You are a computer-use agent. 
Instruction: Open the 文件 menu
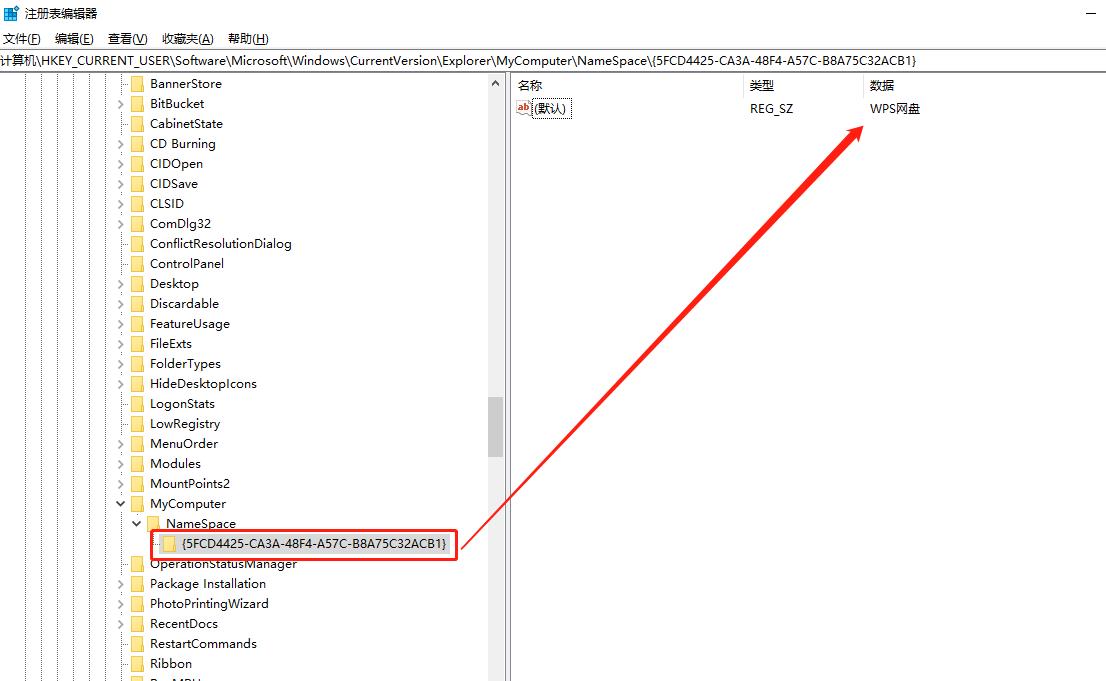click(x=22, y=38)
